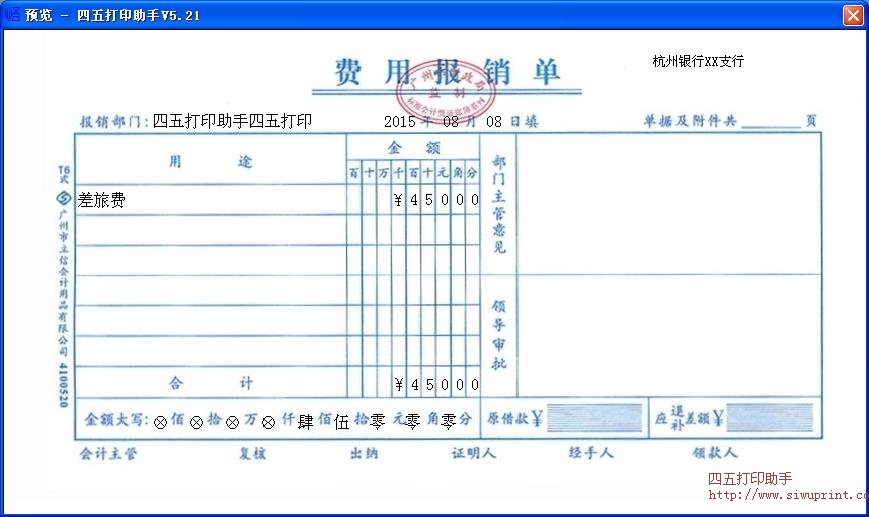Click the 金额大写 label
Image resolution: width=869 pixels, height=517 pixels.
(116, 419)
